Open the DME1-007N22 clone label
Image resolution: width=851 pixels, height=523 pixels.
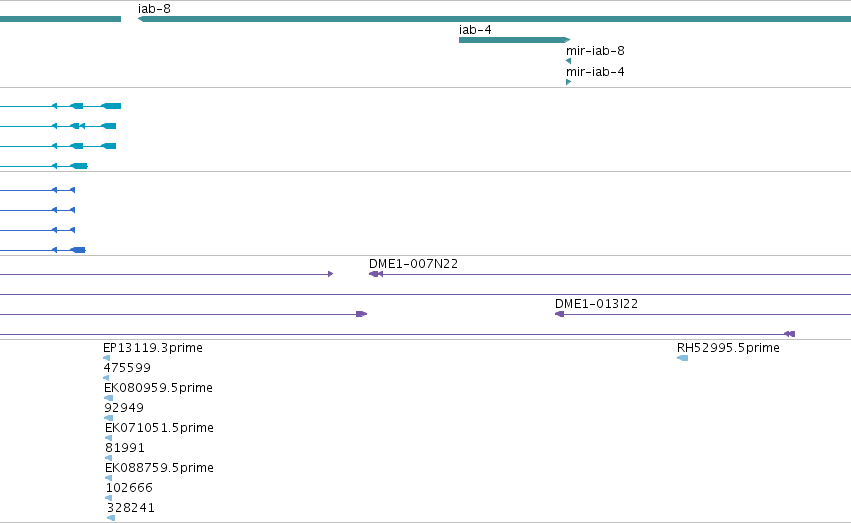[413, 264]
